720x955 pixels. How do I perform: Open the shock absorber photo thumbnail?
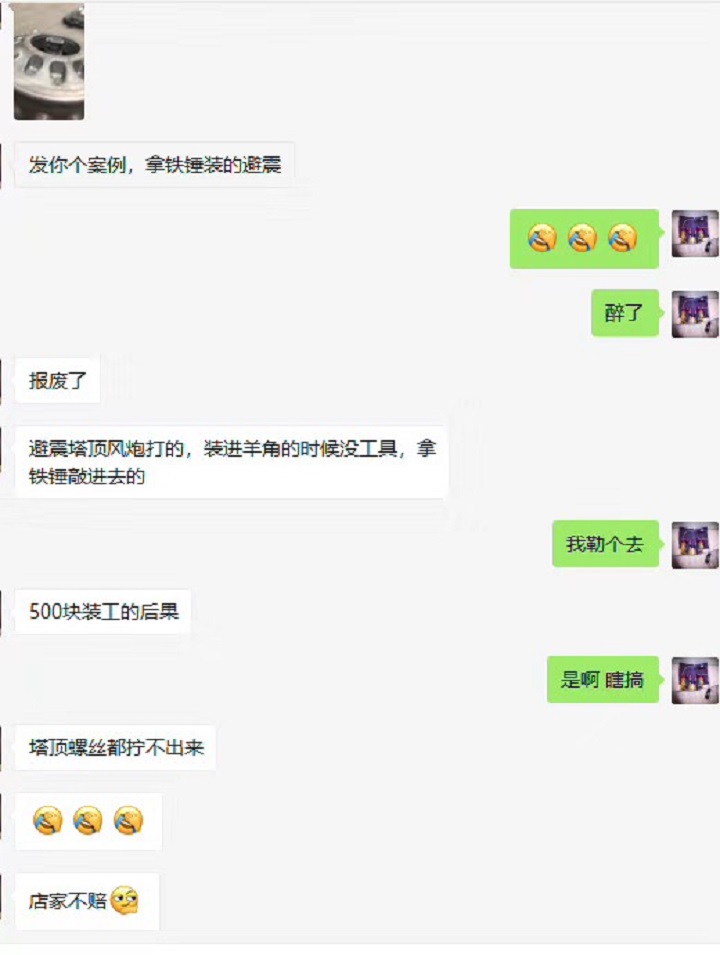pos(49,61)
